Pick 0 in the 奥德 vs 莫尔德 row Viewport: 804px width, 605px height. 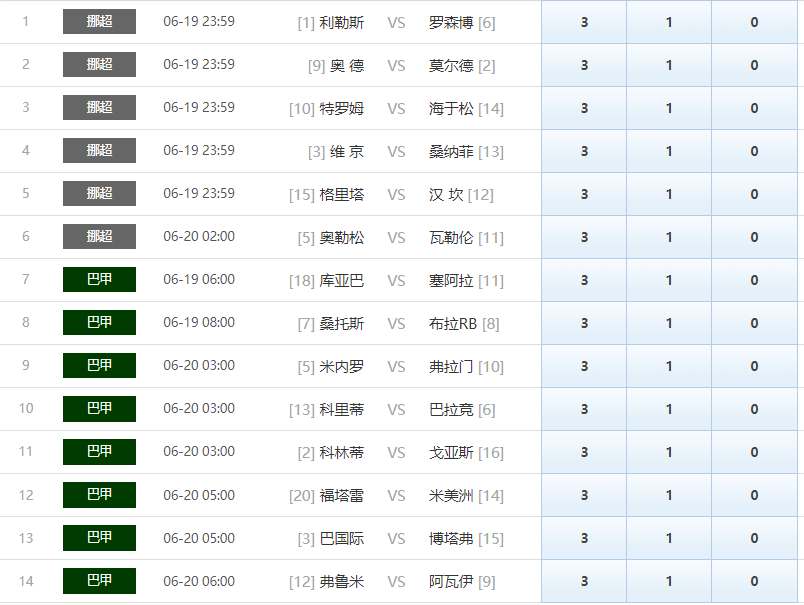click(754, 65)
